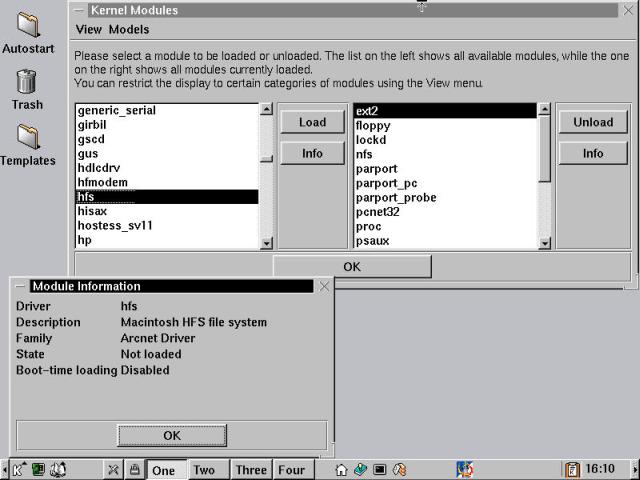Select the hisax module in available list

93,212
